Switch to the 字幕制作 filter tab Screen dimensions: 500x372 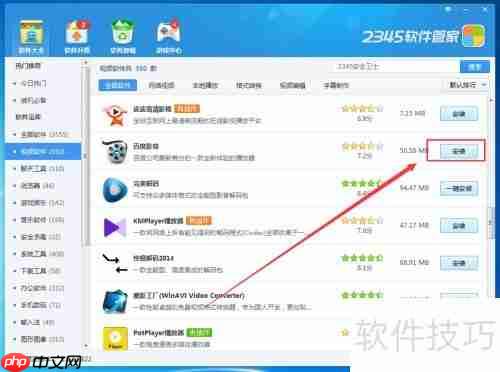click(x=336, y=85)
